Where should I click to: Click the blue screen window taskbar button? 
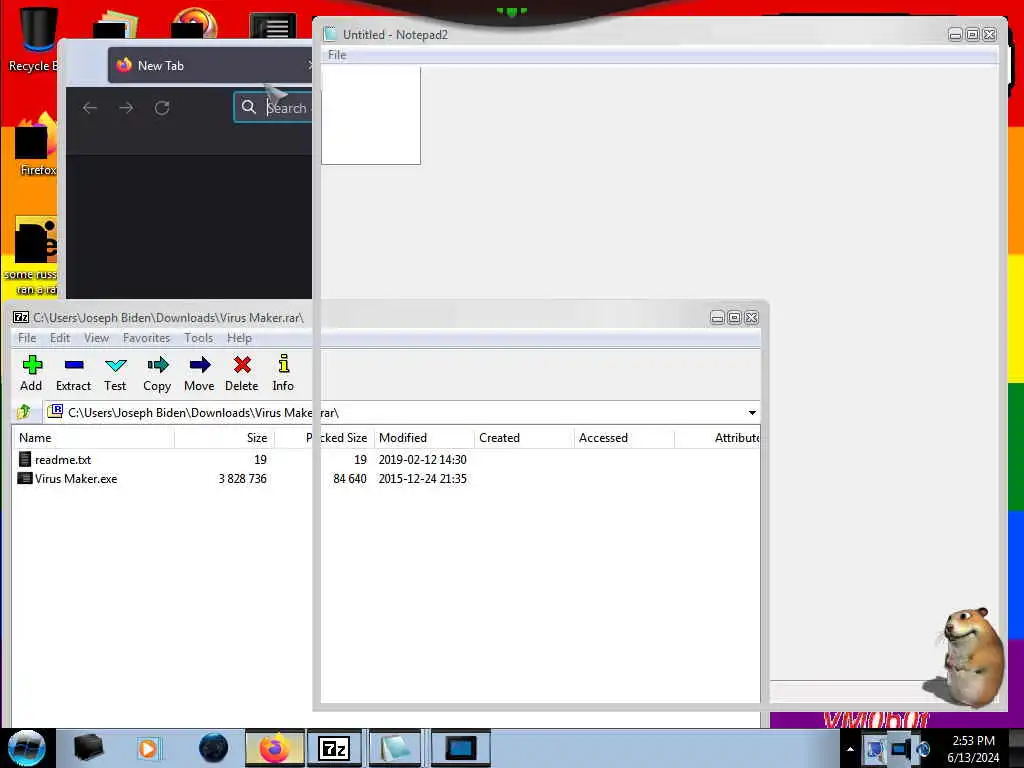click(x=460, y=748)
